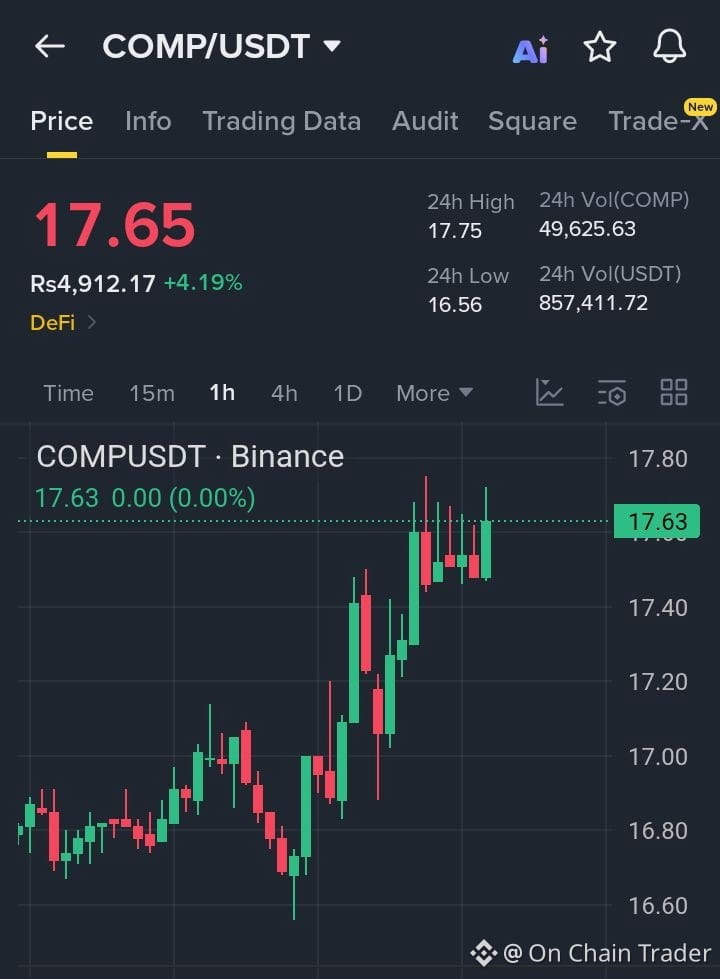Tap the DeFi category label
This screenshot has width=720, height=979.
(52, 322)
